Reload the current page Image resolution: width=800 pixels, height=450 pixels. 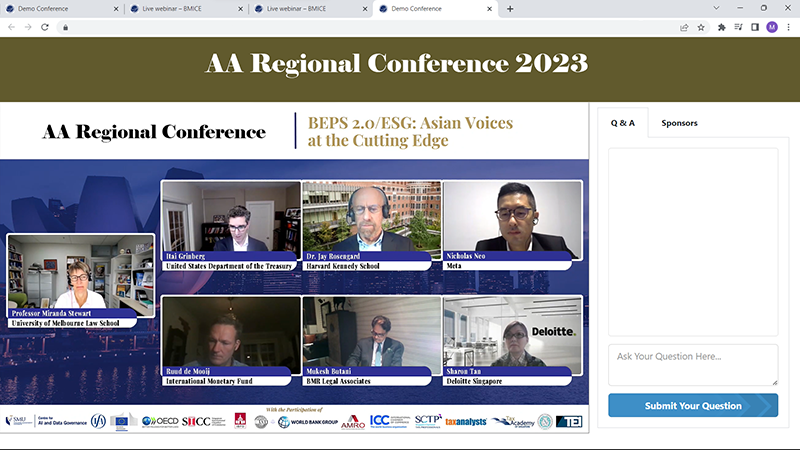pos(45,27)
